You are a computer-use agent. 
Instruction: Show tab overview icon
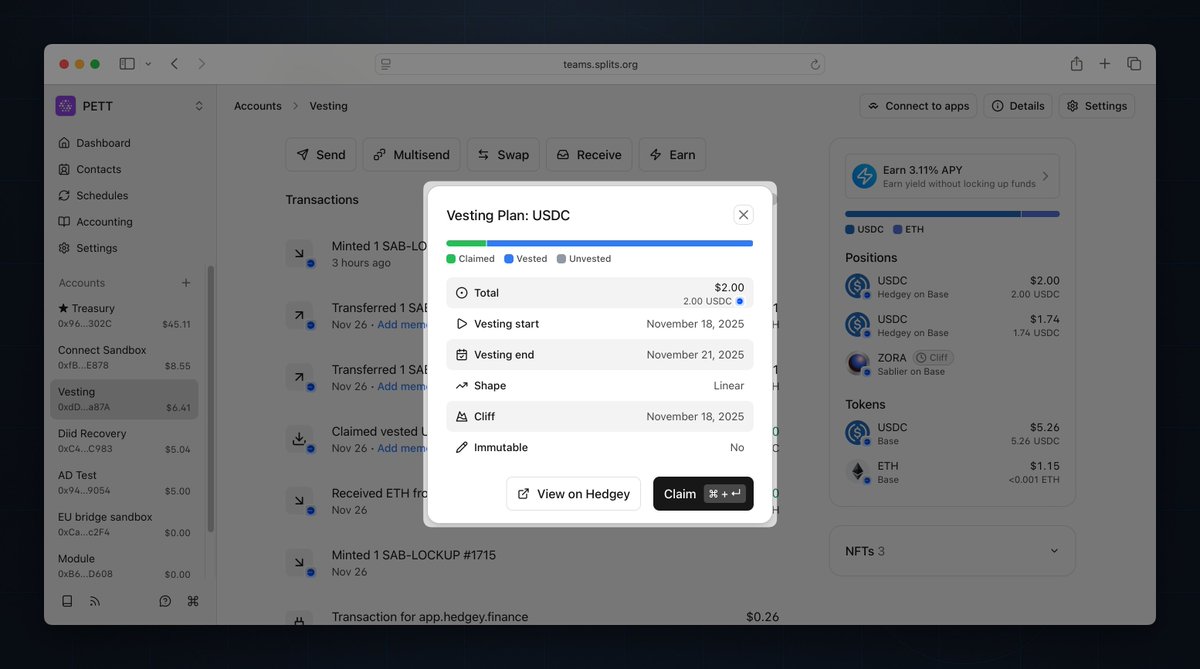pyautogui.click(x=1134, y=64)
